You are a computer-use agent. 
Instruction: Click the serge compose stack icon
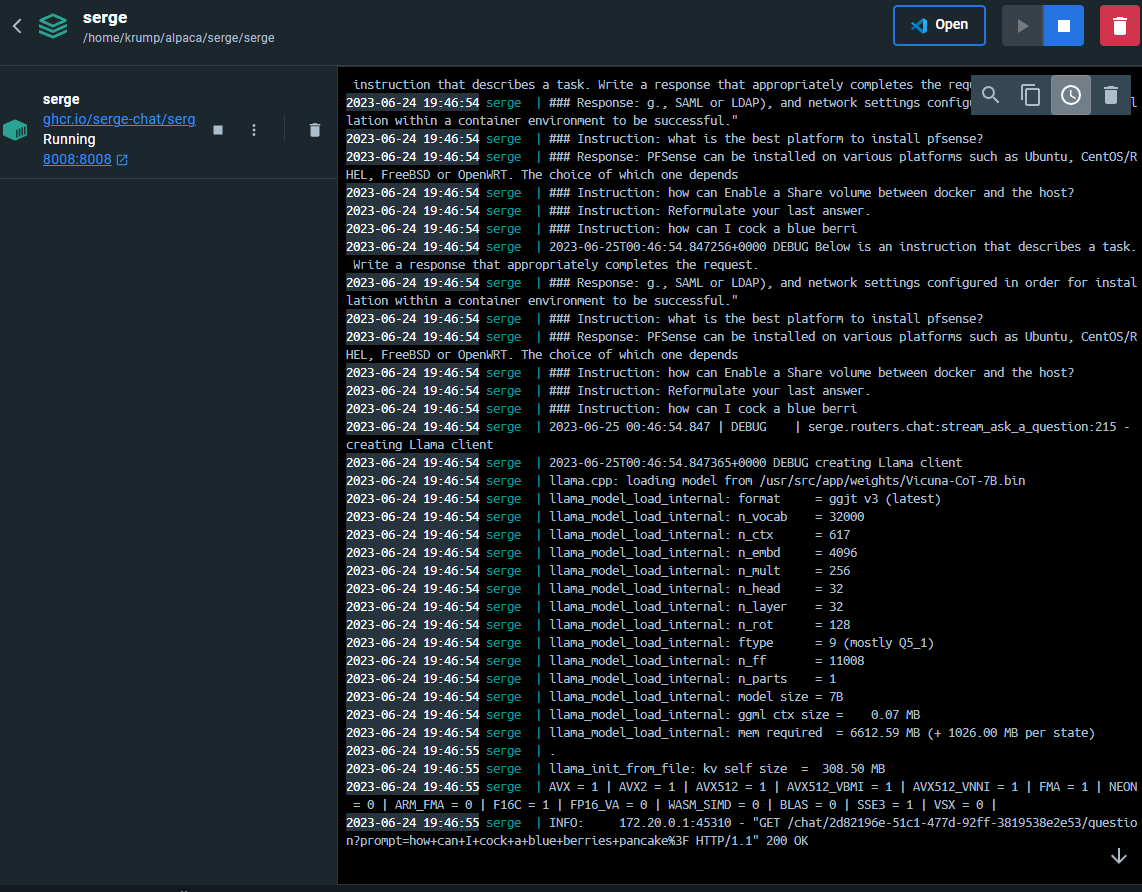tap(53, 26)
